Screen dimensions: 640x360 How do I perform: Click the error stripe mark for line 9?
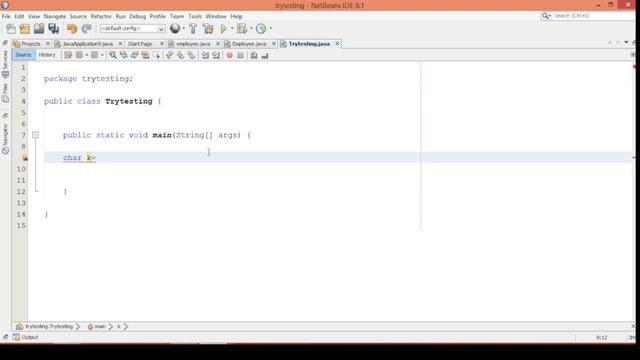coord(634,158)
